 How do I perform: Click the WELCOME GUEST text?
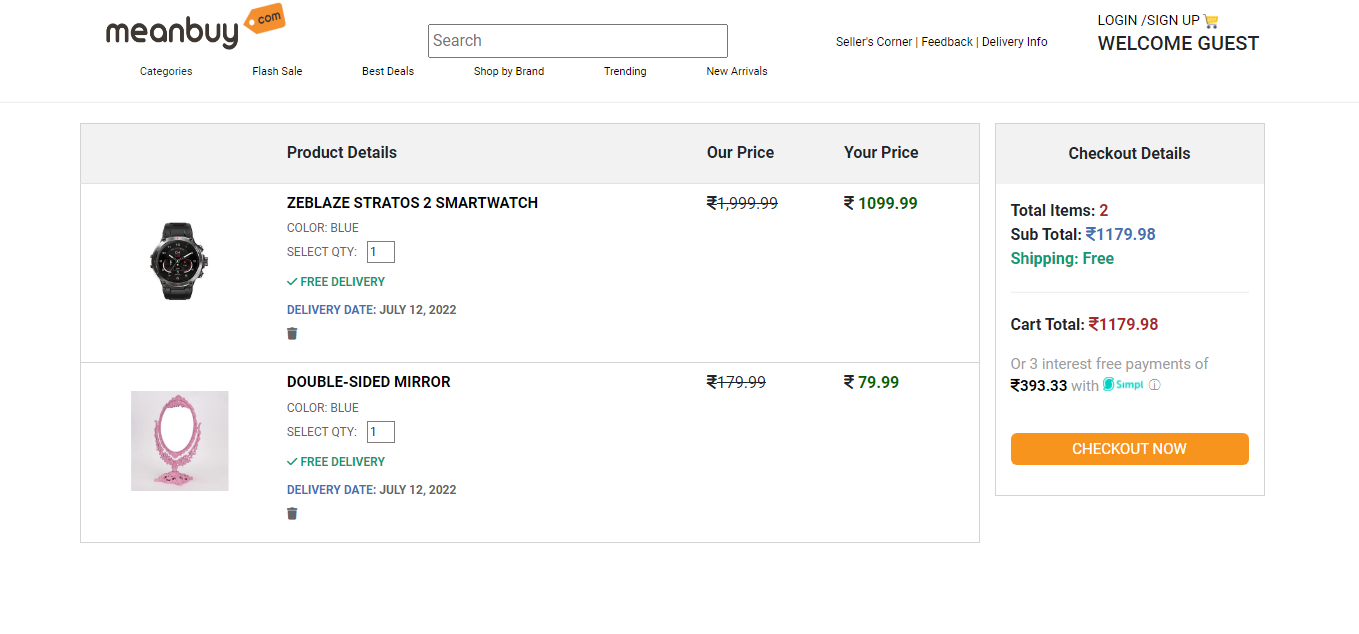[1178, 43]
